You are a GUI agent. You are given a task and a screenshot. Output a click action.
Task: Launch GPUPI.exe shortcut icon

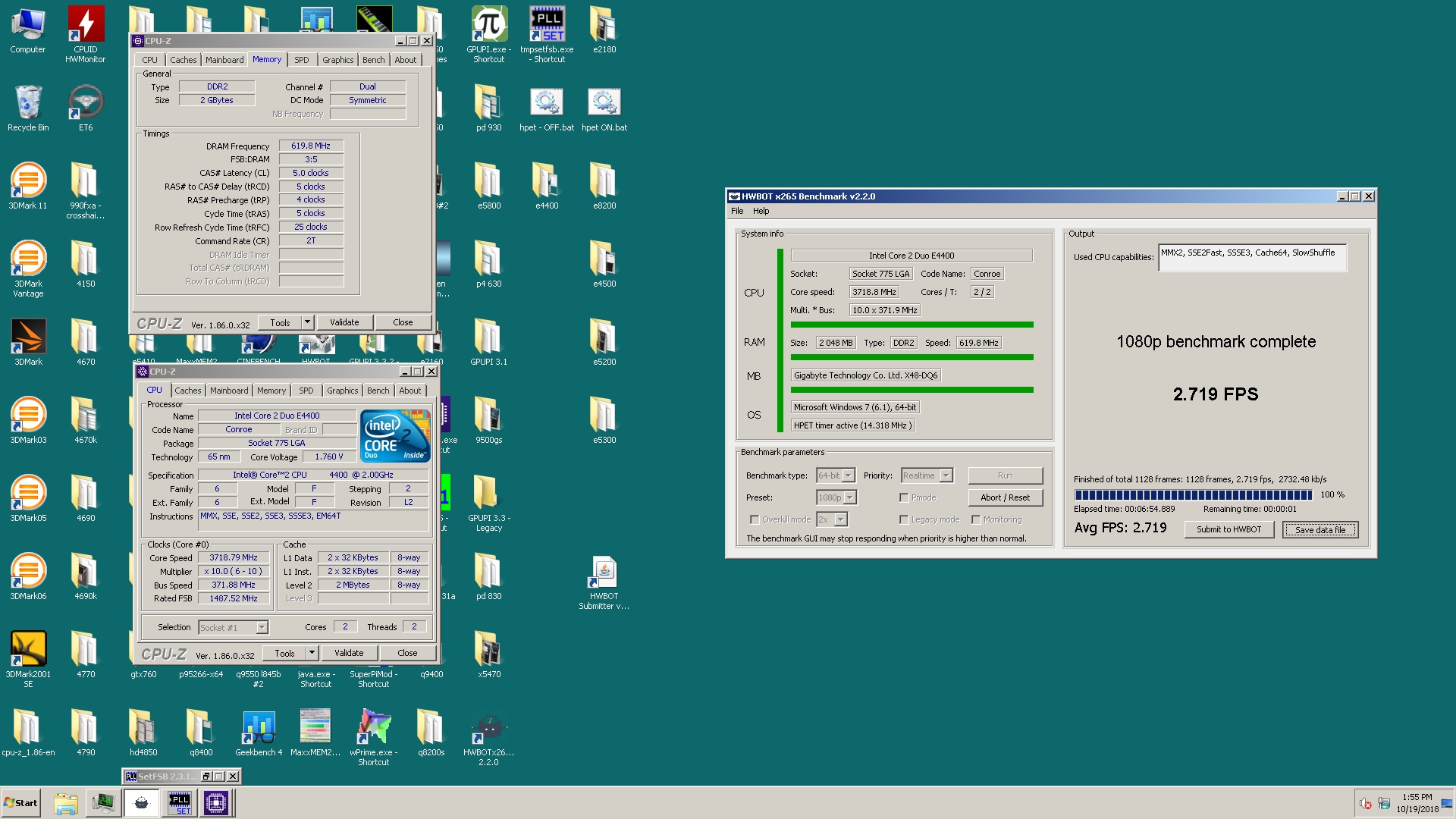489,34
